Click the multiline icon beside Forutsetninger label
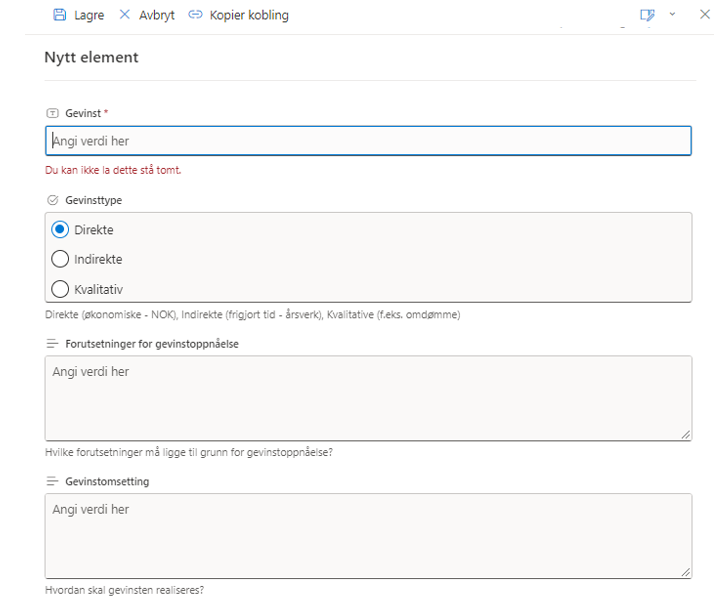716x596 pixels. tap(53, 344)
